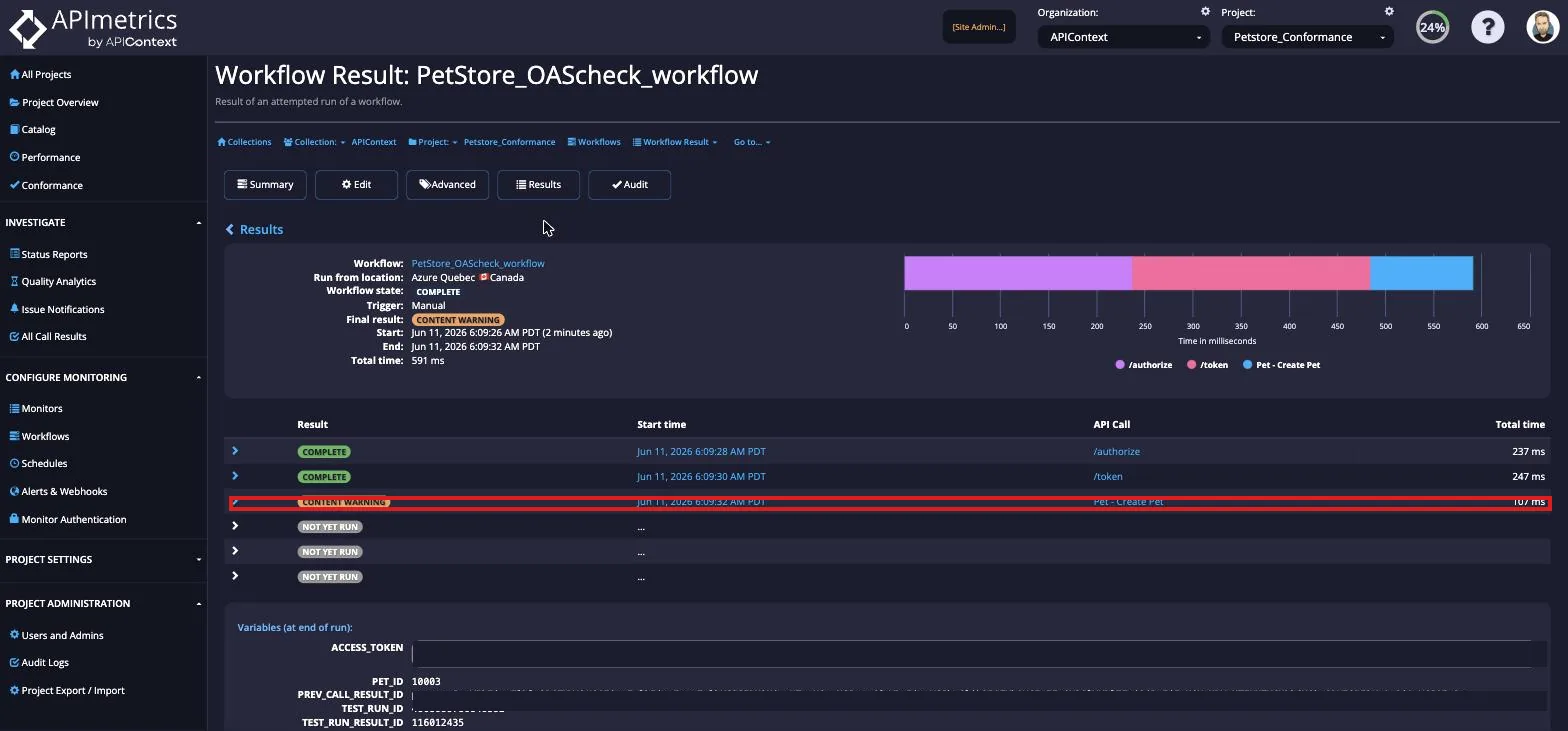Image resolution: width=1568 pixels, height=731 pixels.
Task: Click the purple /authorize timing bar
Action: [x=1018, y=273]
